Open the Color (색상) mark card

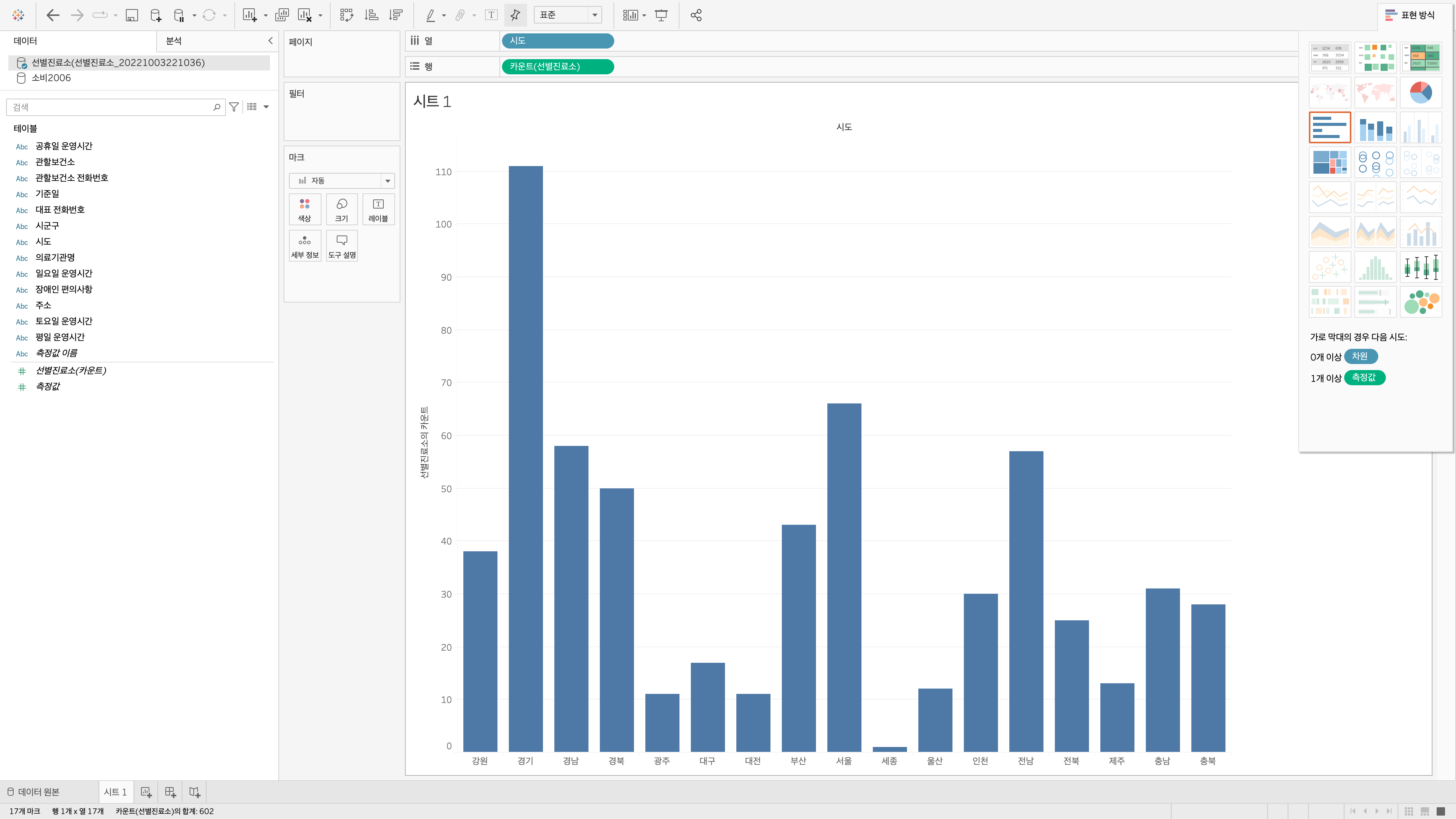click(x=304, y=209)
